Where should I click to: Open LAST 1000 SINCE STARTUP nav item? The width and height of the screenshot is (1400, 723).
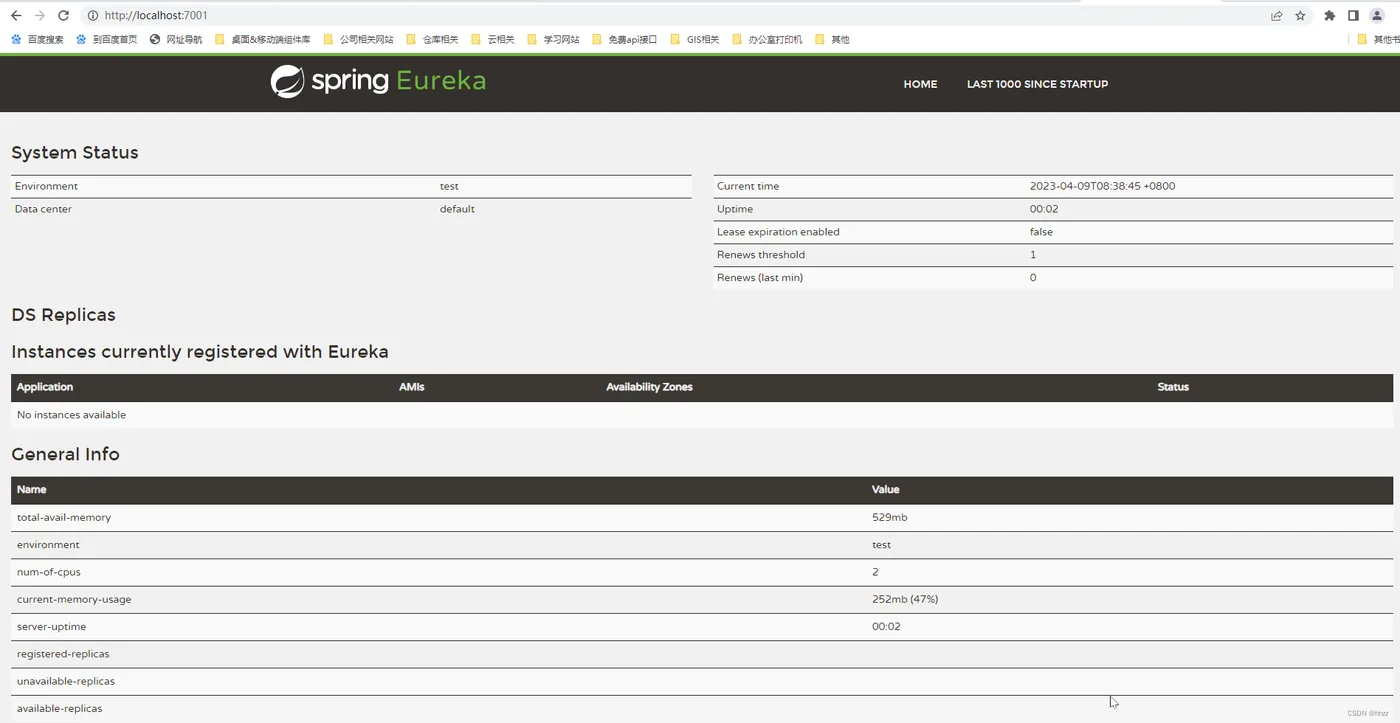pos(1037,84)
